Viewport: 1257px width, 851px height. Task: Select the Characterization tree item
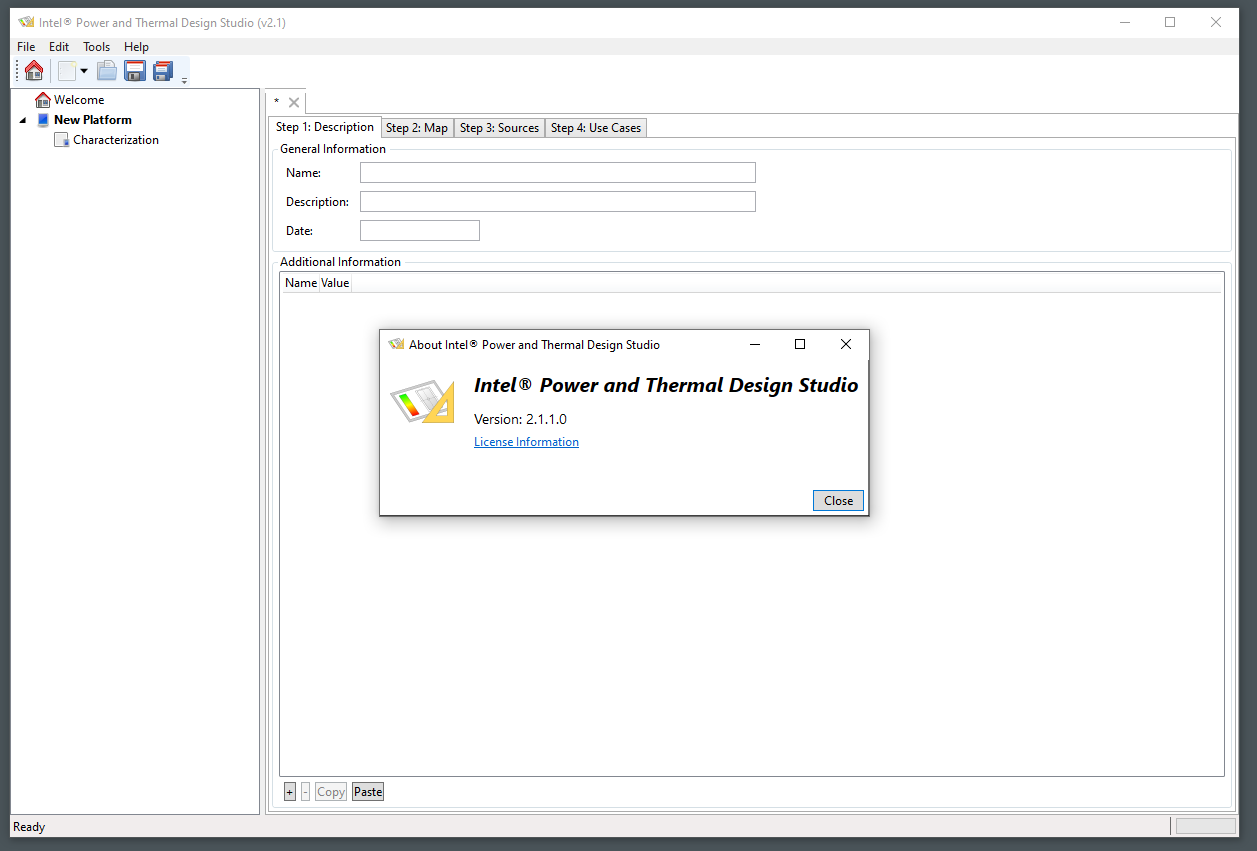[x=116, y=140]
